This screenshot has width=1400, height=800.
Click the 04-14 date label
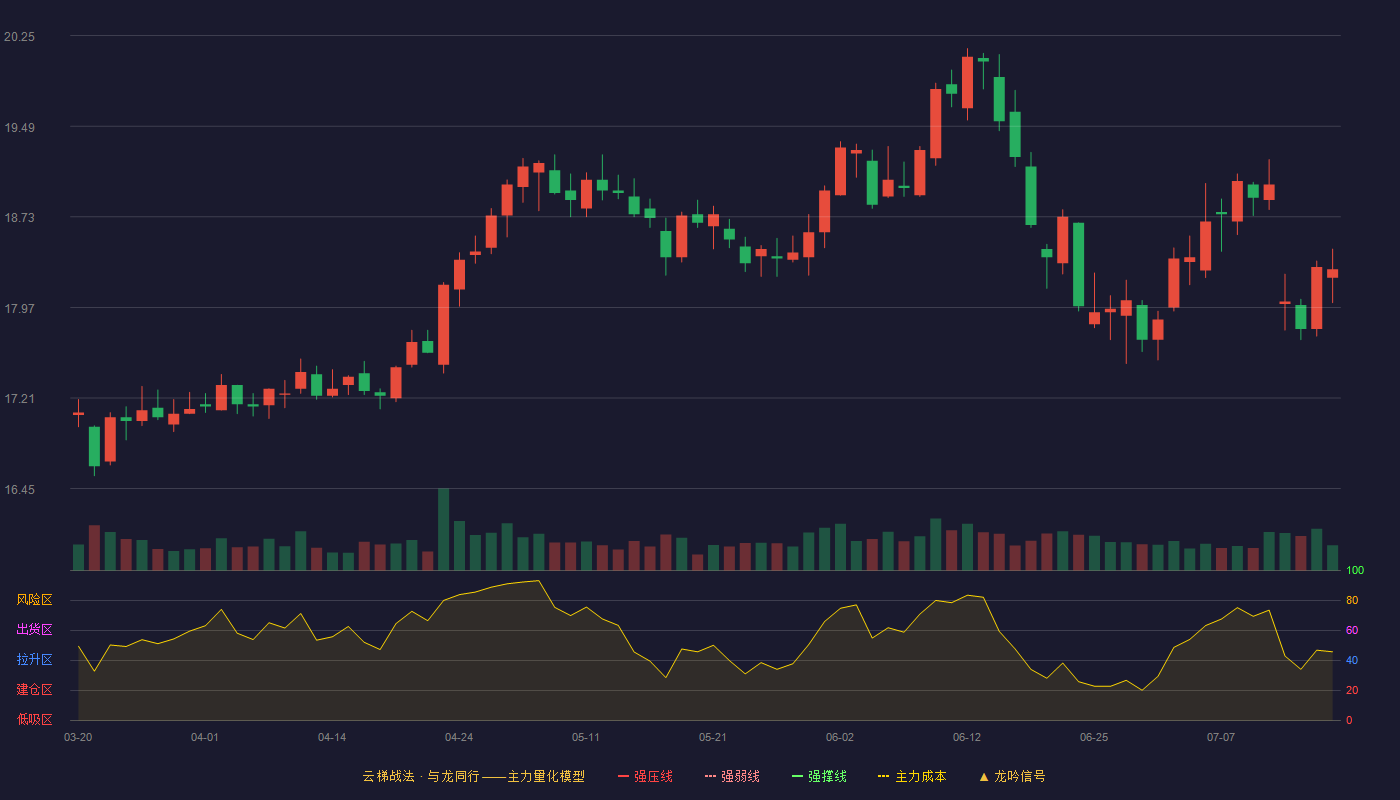[x=332, y=737]
